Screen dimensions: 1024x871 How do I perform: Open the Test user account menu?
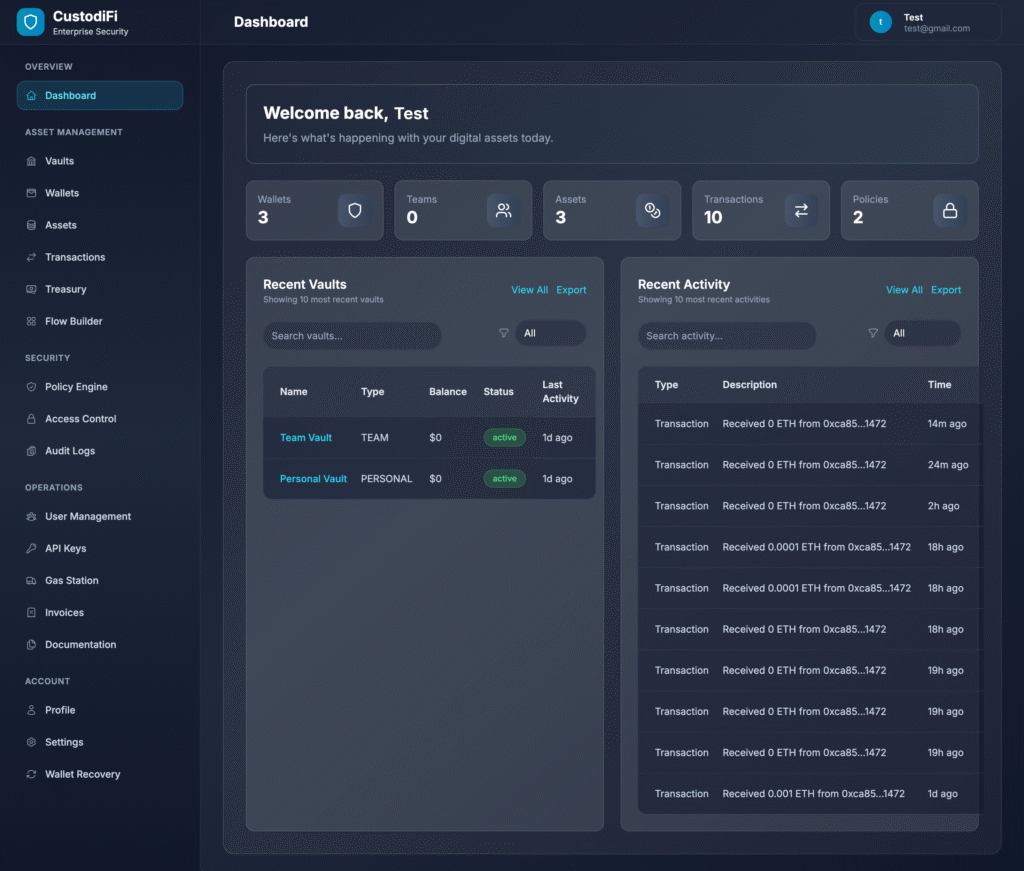(x=928, y=22)
